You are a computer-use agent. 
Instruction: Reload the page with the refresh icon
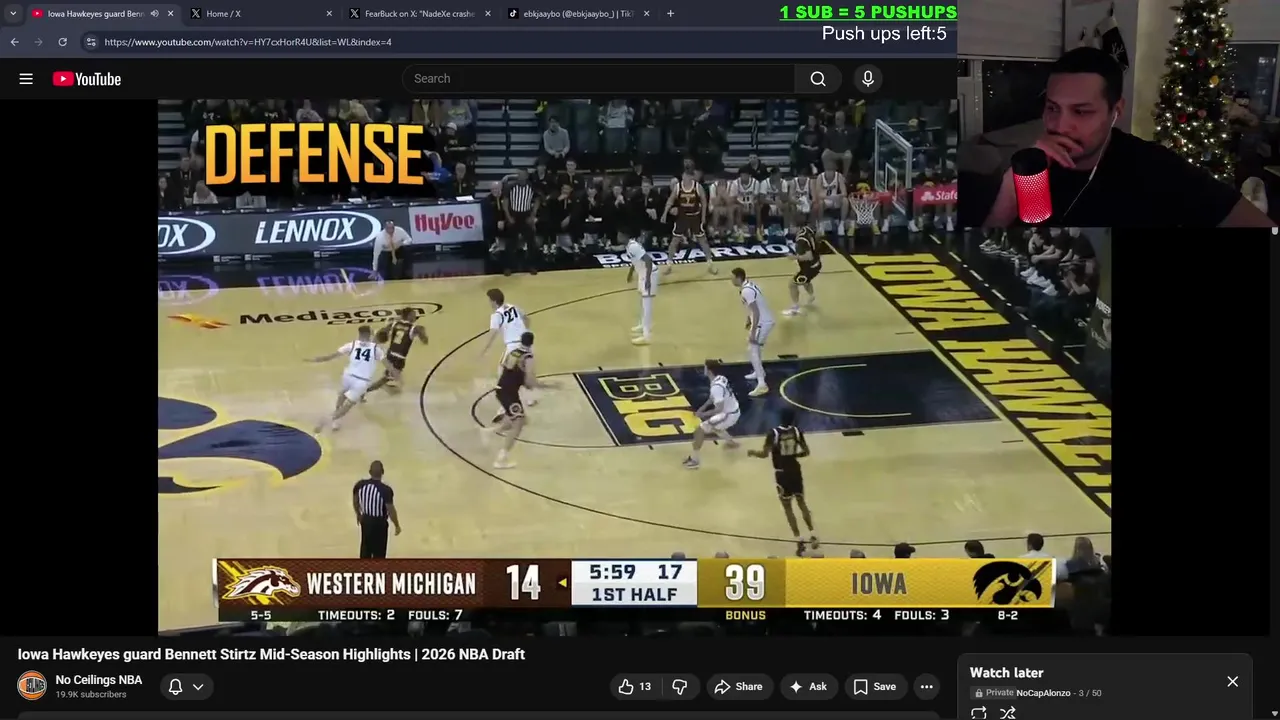62,42
